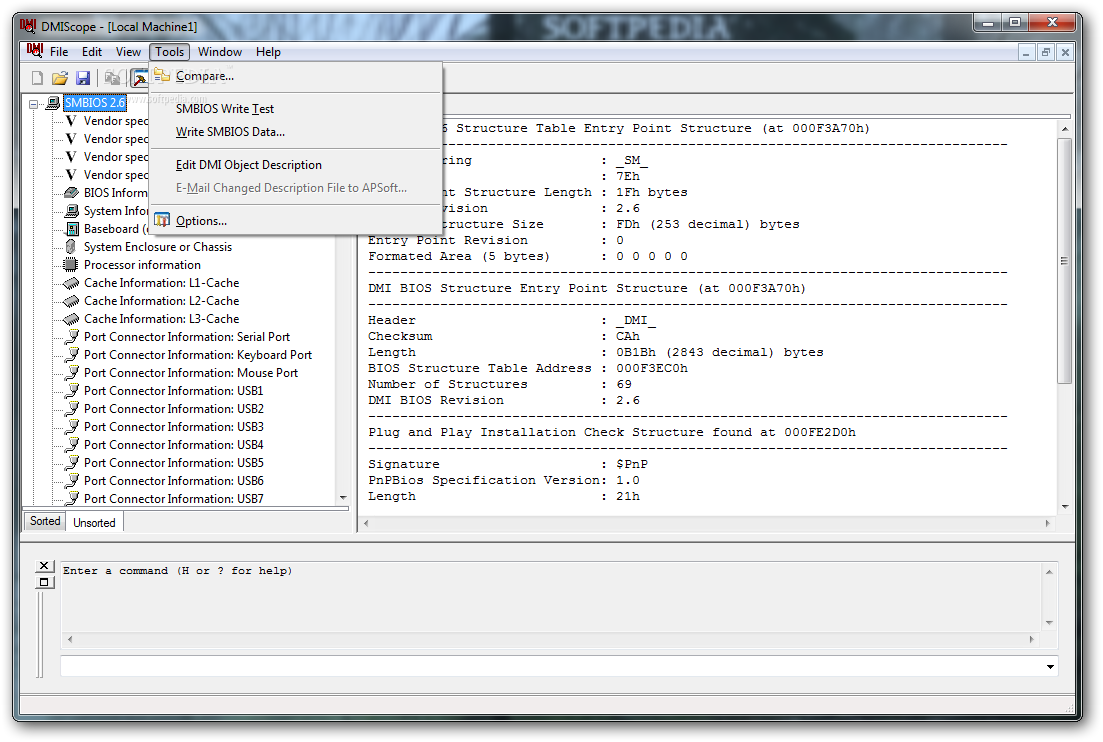Click tree panel scroll down arrow
1103x742 pixels.
tap(343, 497)
